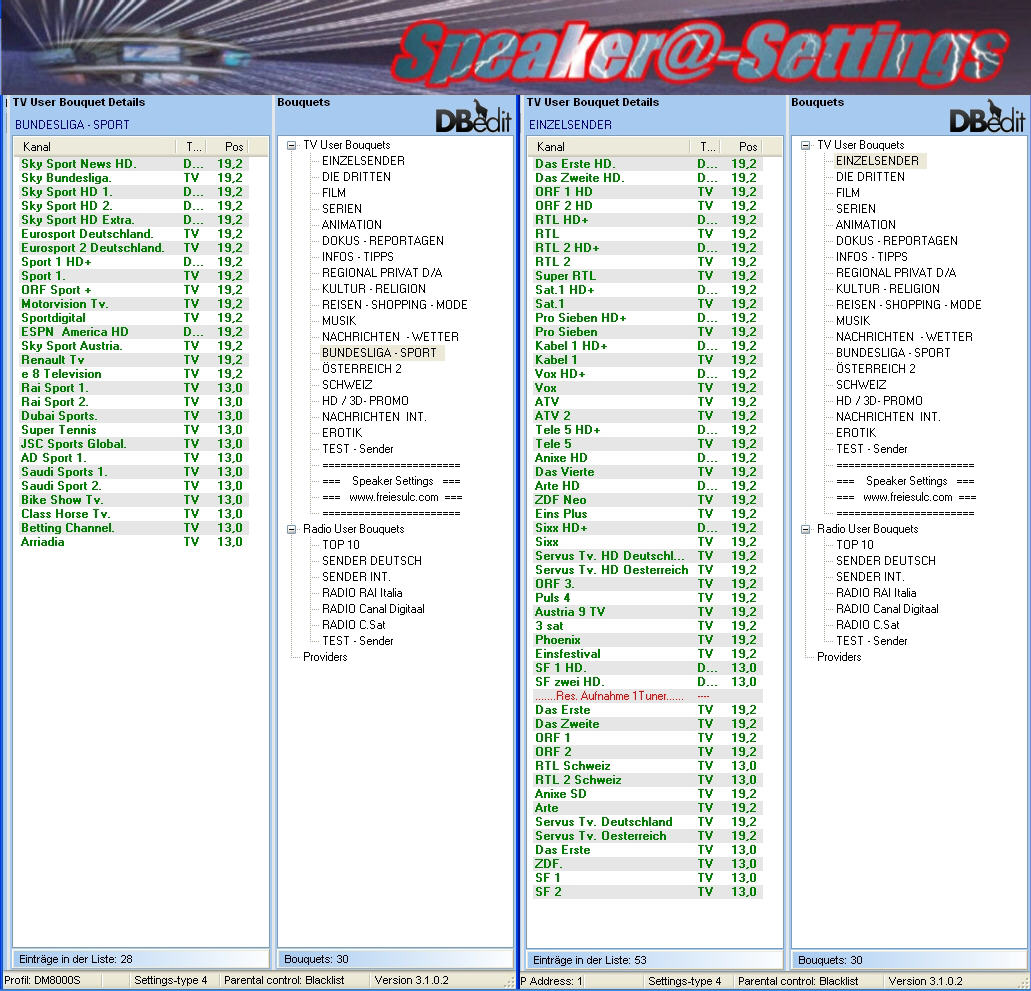1031x991 pixels.
Task: Select the Sky Sport News HD. channel row
Action: tap(132, 164)
